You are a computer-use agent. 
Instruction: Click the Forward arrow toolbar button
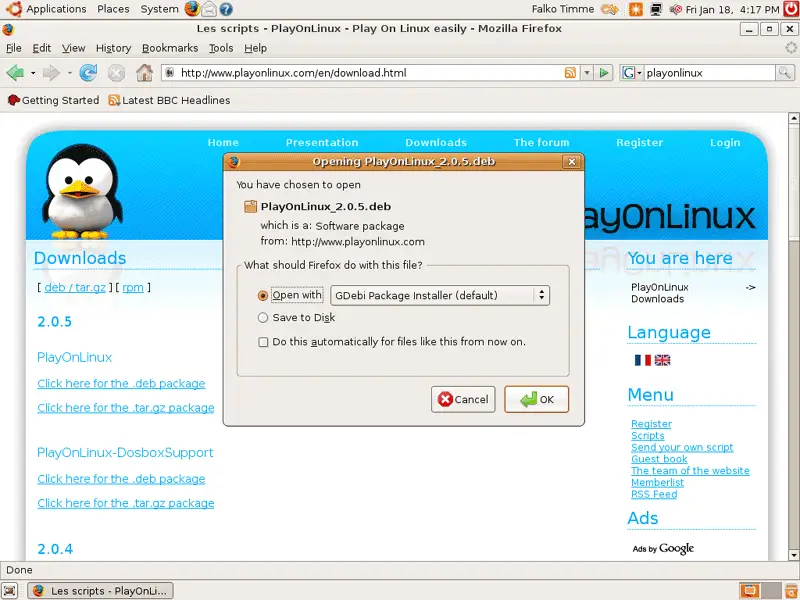click(51, 73)
